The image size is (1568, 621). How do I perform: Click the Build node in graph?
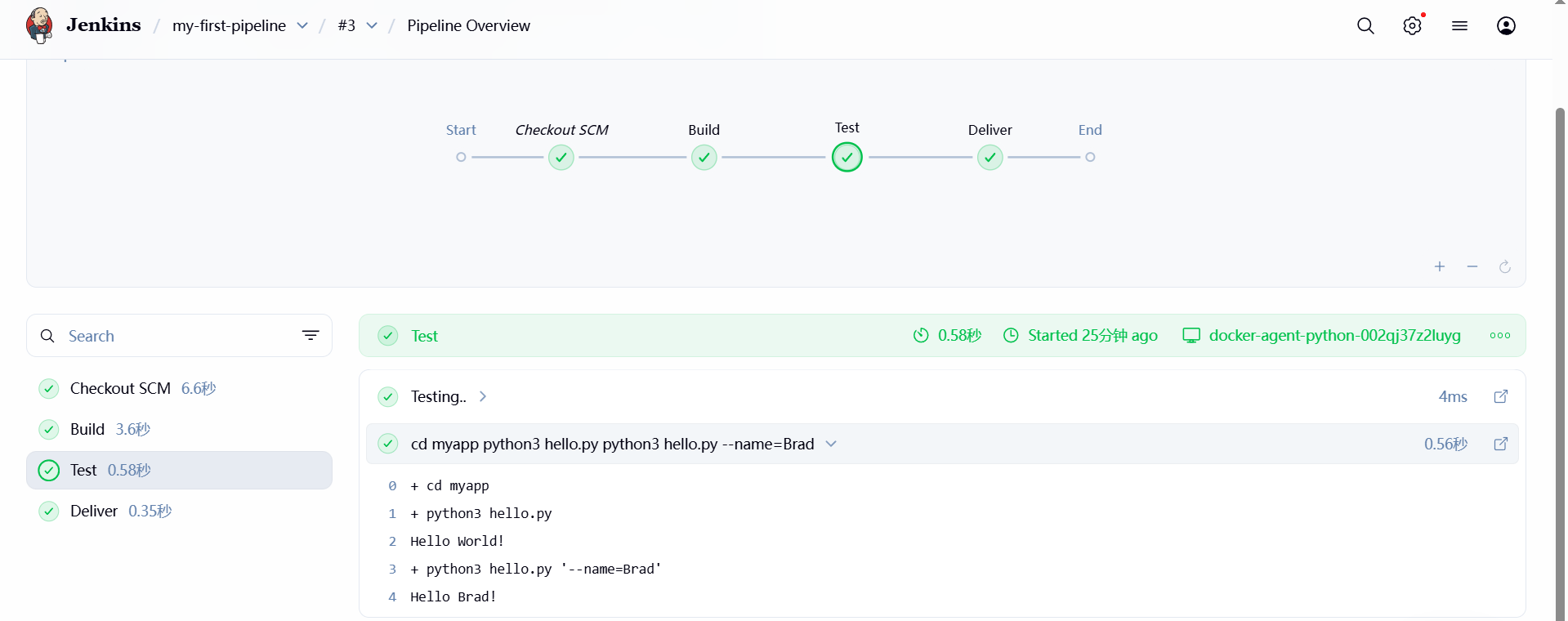click(704, 157)
